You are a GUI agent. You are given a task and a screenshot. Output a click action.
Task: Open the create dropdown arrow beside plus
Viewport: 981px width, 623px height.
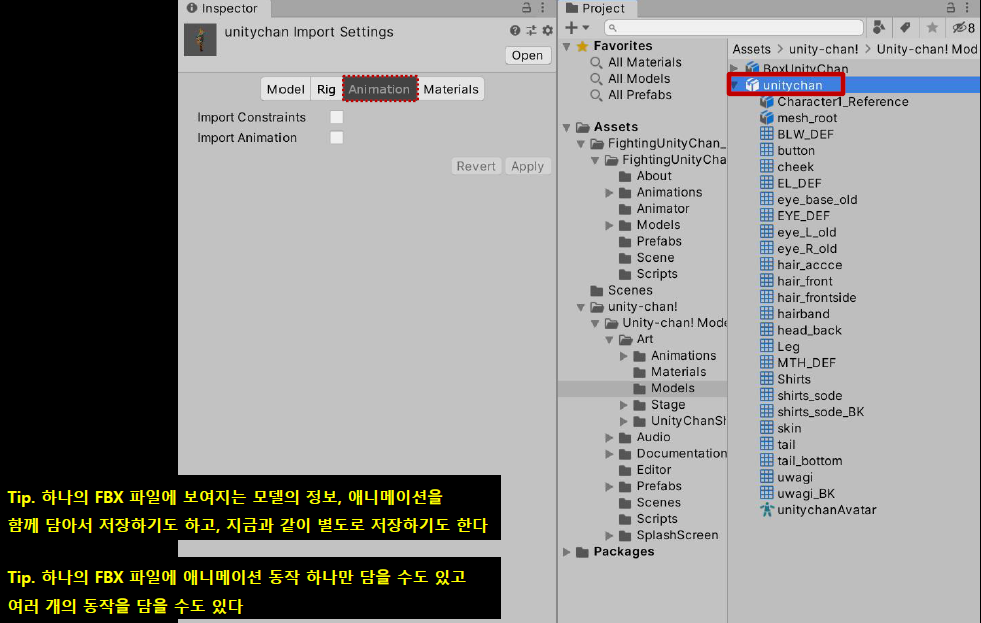click(x=586, y=28)
